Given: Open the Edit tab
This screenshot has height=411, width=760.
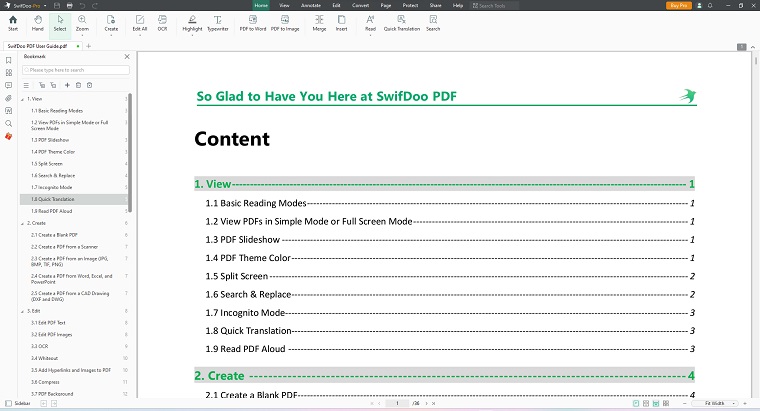Looking at the screenshot, I should pyautogui.click(x=336, y=5).
